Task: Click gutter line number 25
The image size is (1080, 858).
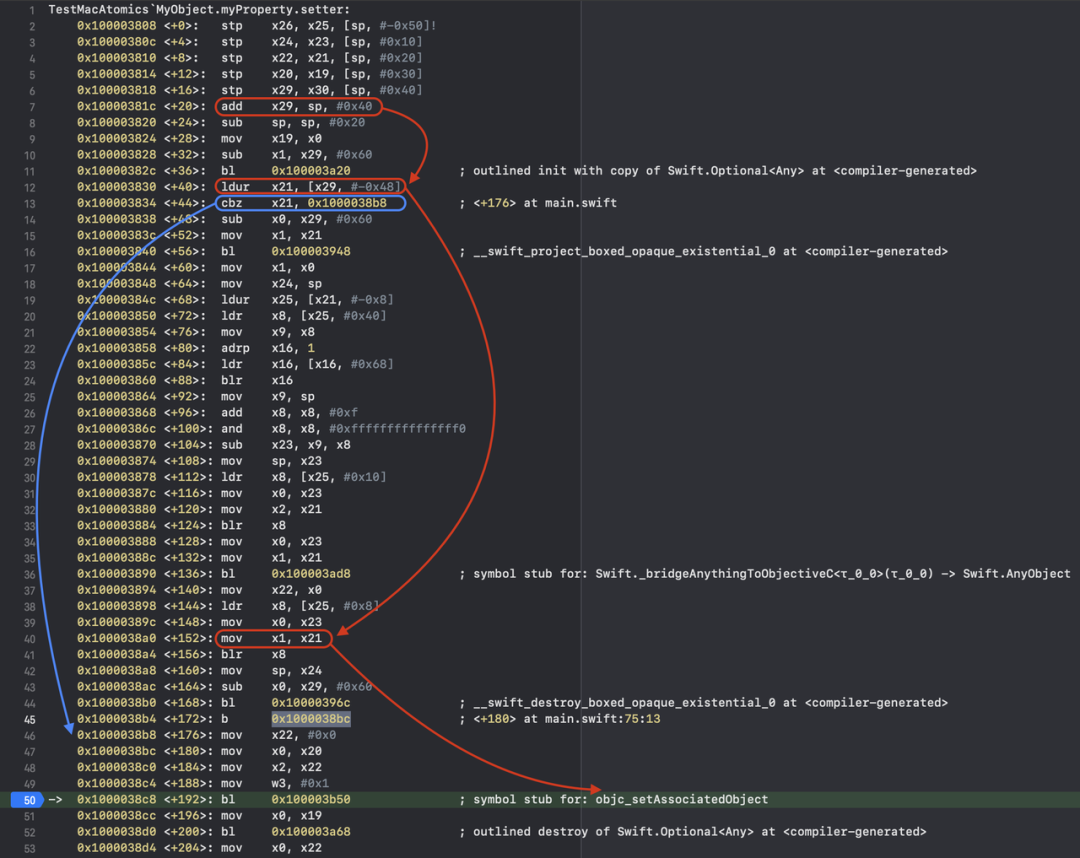Action: [x=30, y=397]
